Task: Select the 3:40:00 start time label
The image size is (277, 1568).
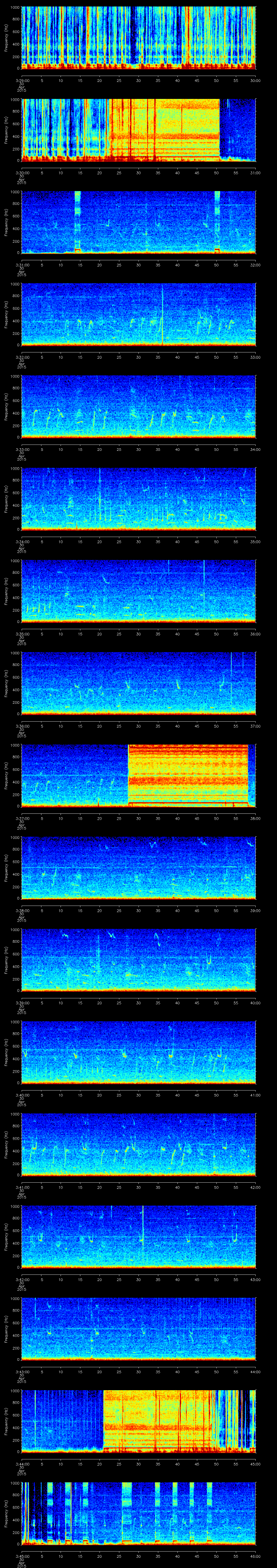Action: (22, 1095)
